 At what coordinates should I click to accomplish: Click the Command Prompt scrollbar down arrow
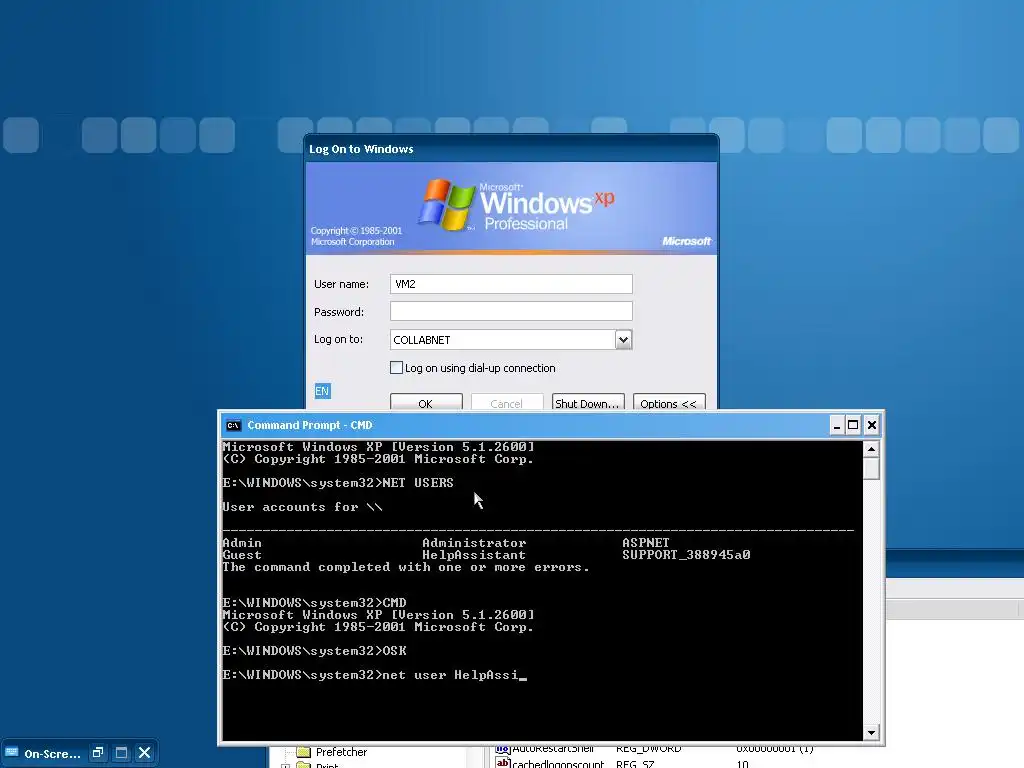click(x=871, y=733)
